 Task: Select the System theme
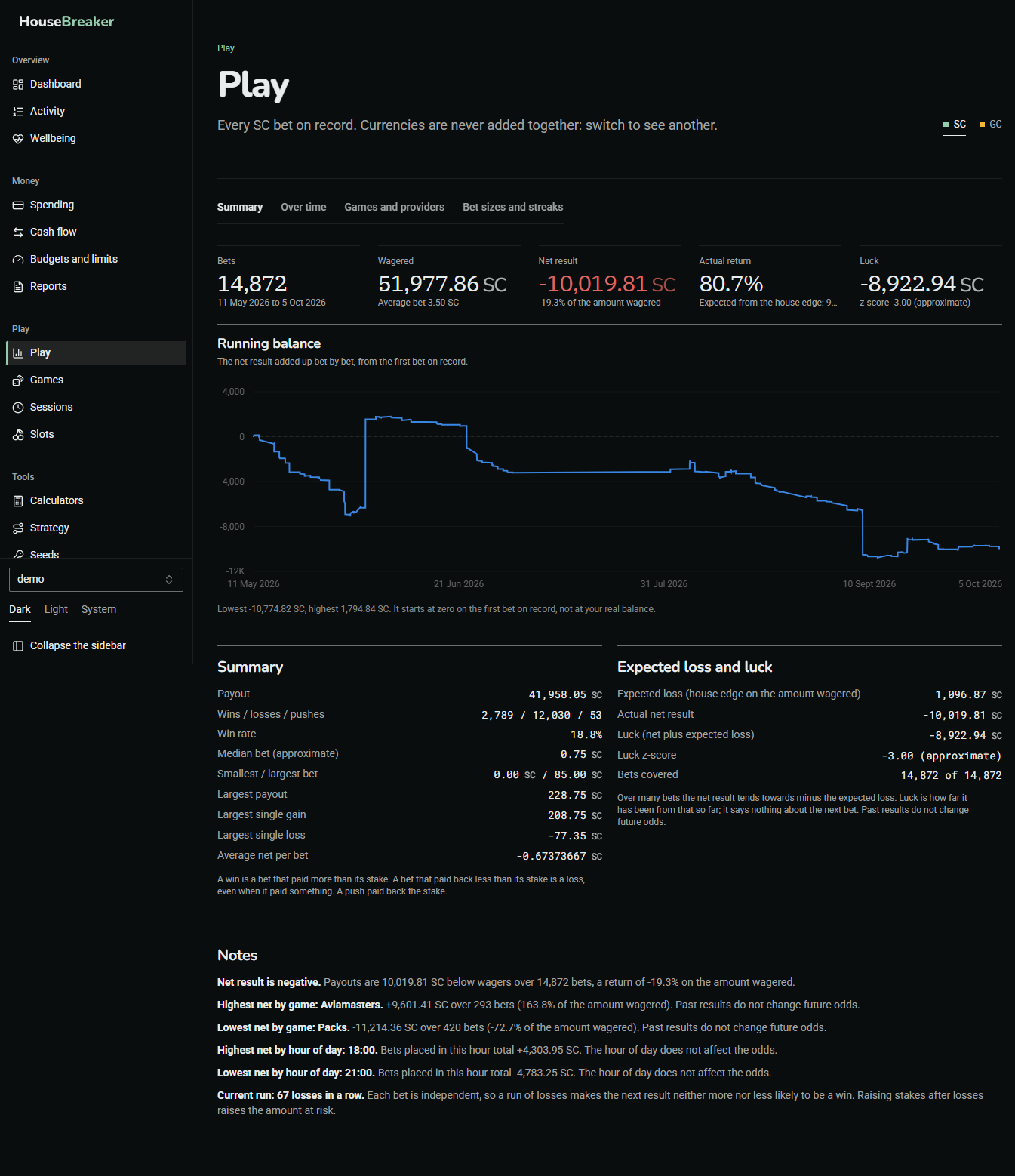tap(99, 609)
